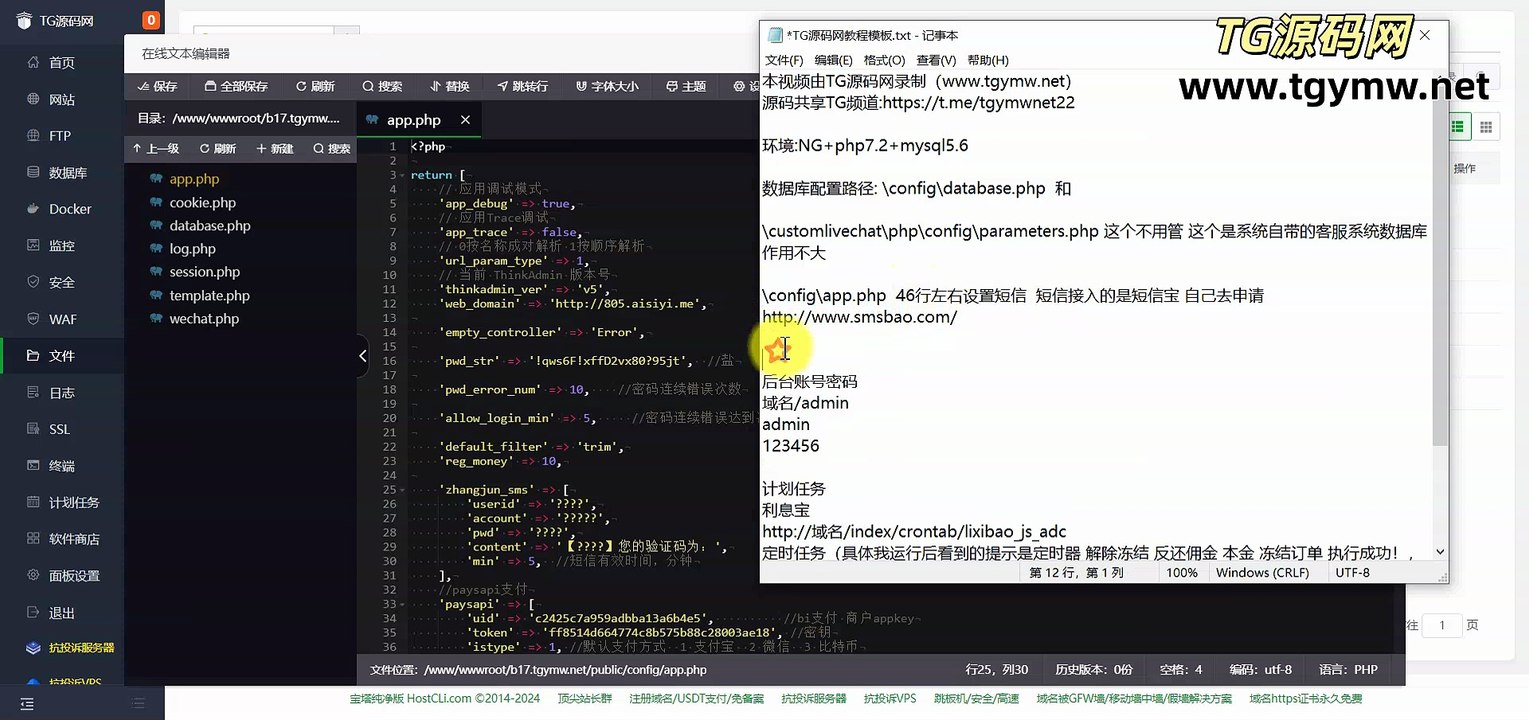The width and height of the screenshot is (1529, 720).
Task: Open cookie.php in the file tree
Action: coord(202,202)
